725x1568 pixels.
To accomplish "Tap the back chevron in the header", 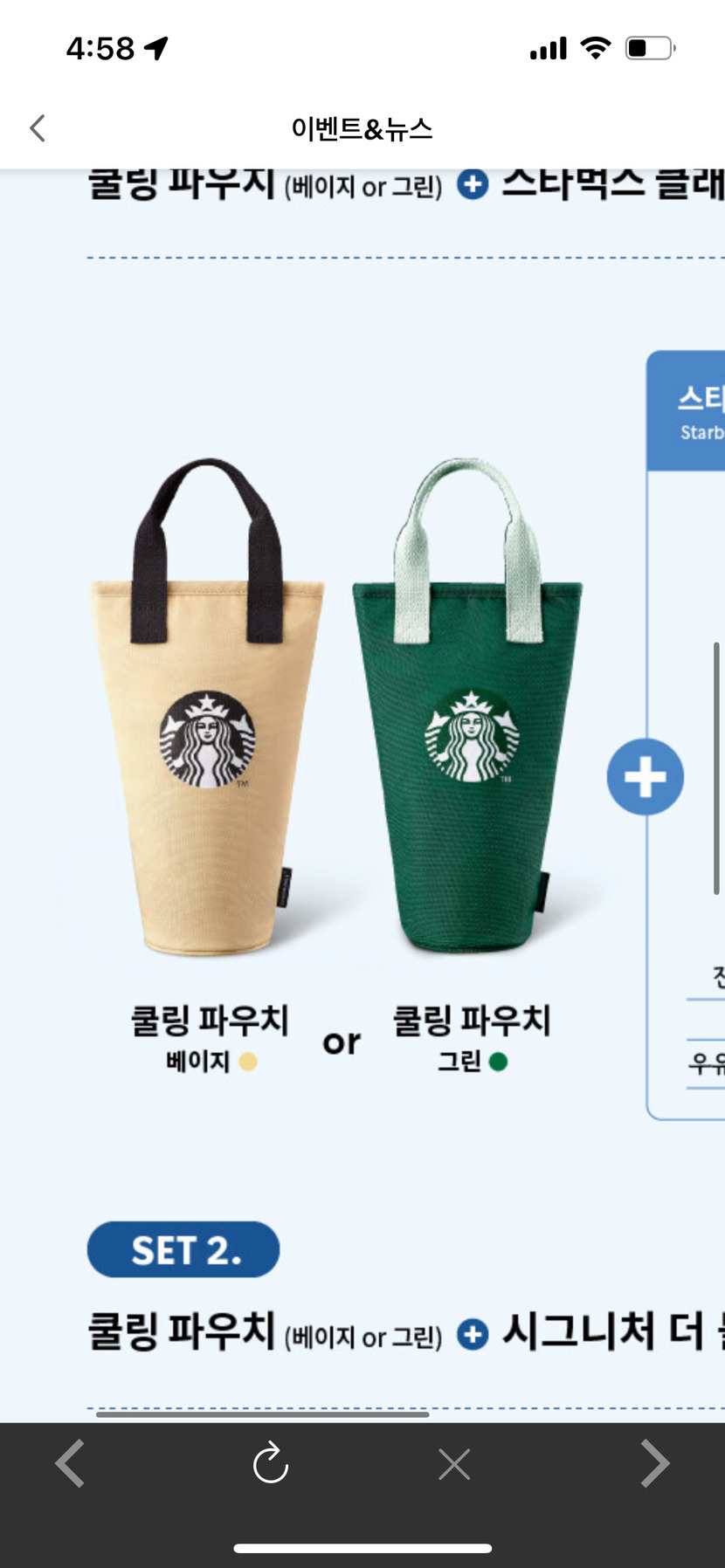I will 38,128.
